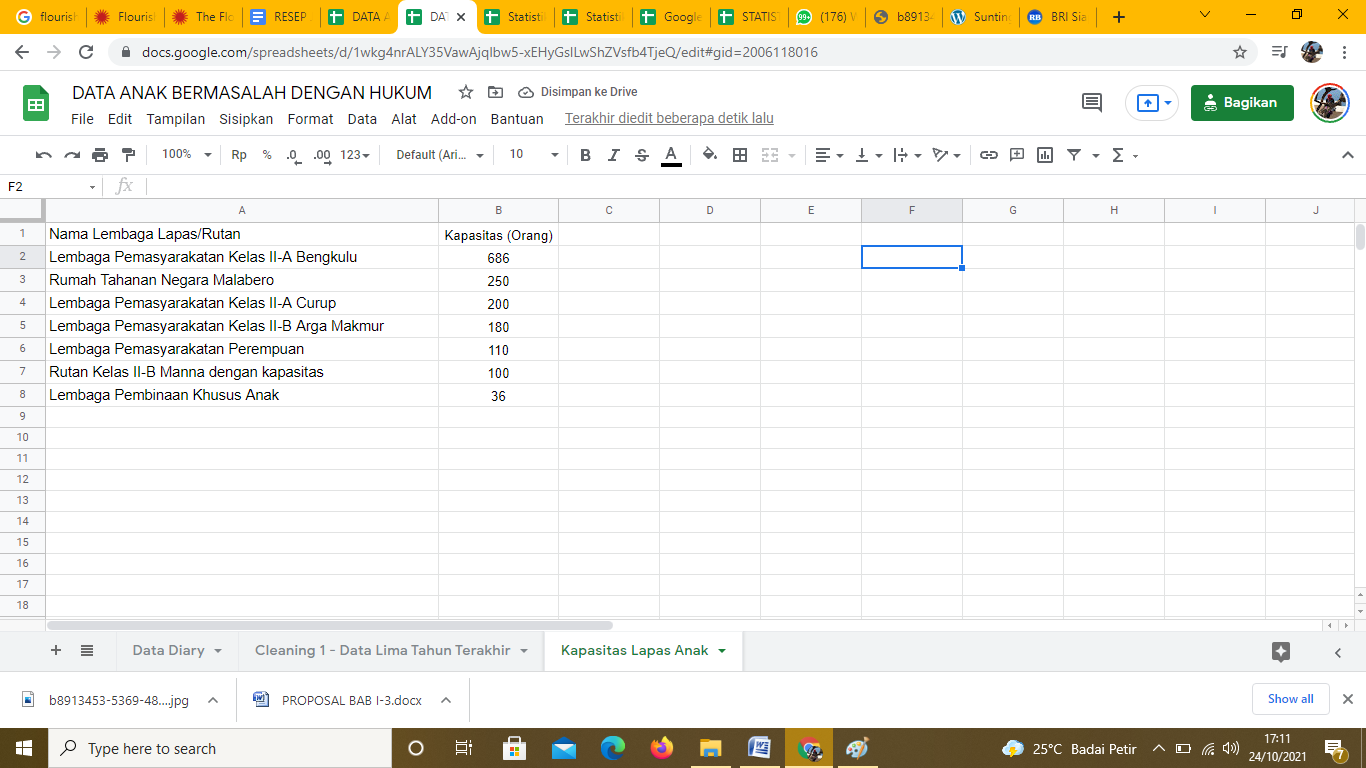Click the green Bagikan button
Screen dimensions: 1366x768
tap(1241, 103)
